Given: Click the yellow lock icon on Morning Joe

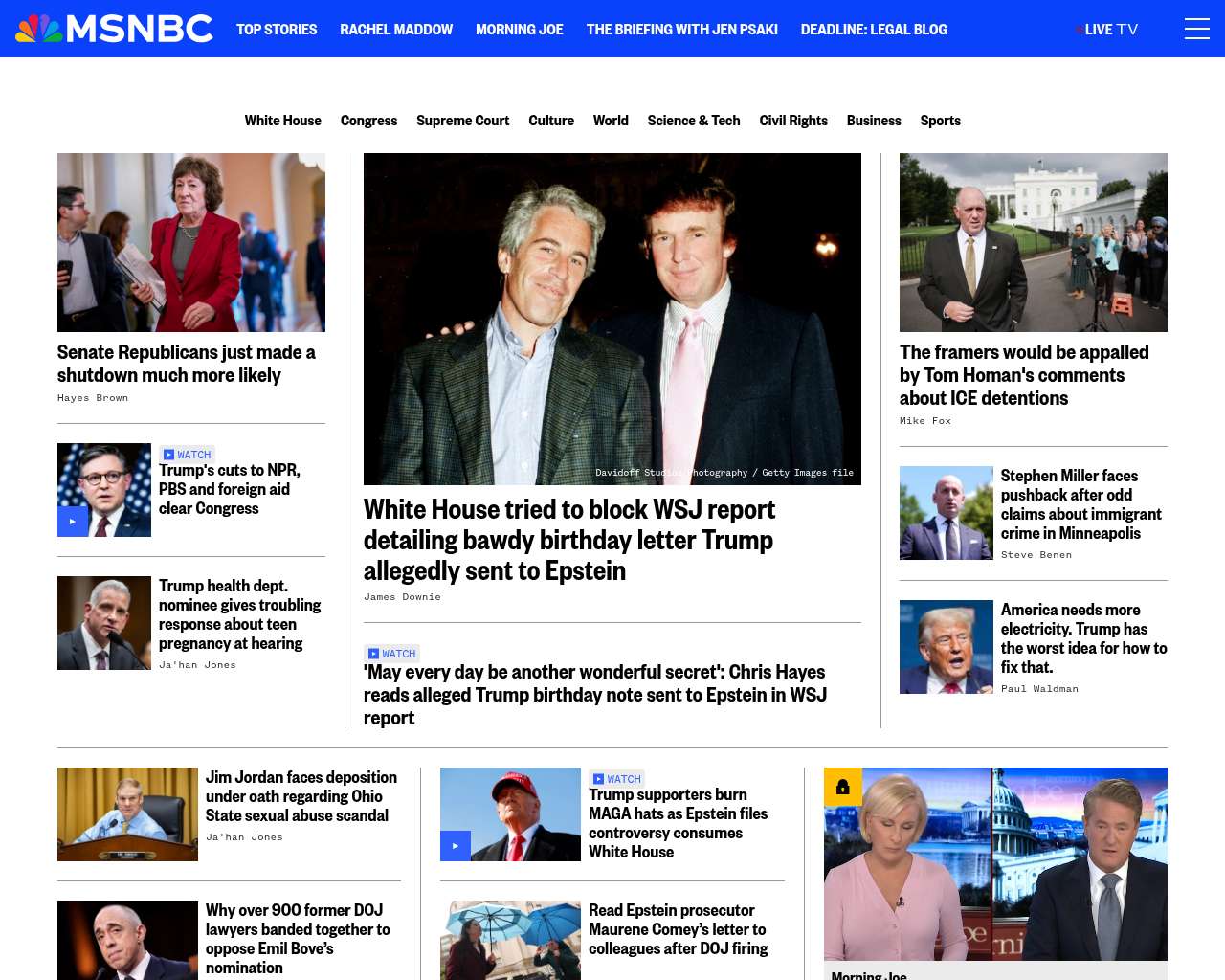Looking at the screenshot, I should [x=843, y=787].
